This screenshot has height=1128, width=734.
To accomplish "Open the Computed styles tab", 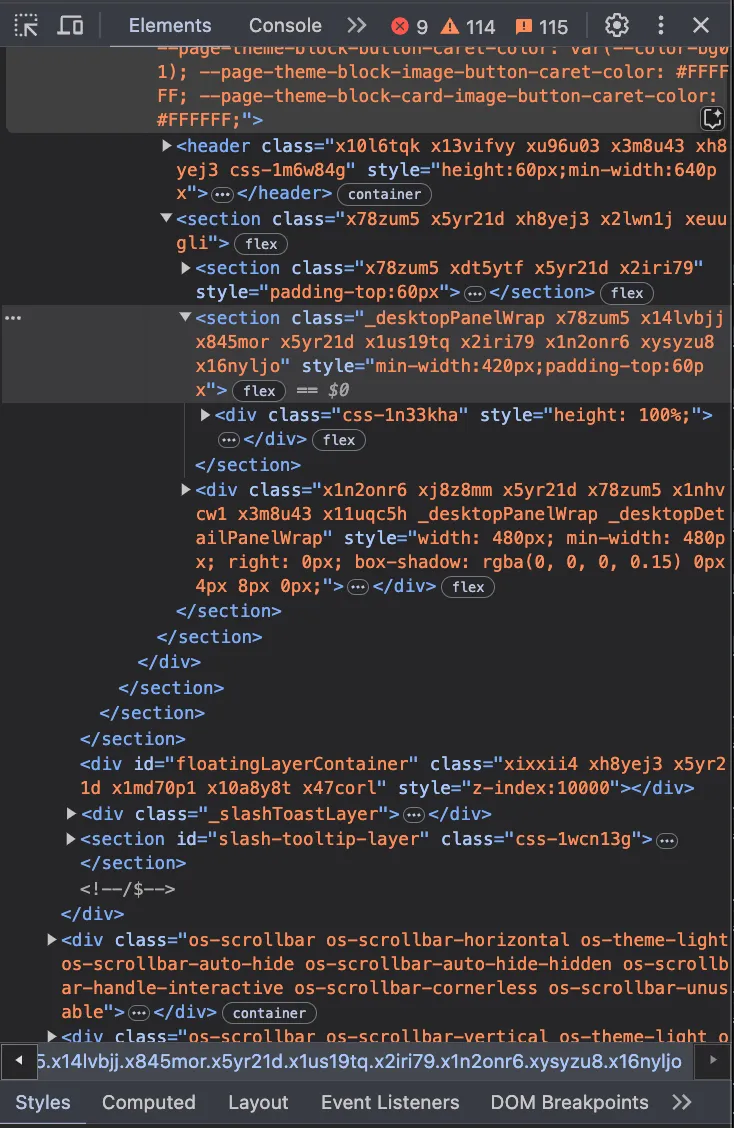I will (x=148, y=1102).
